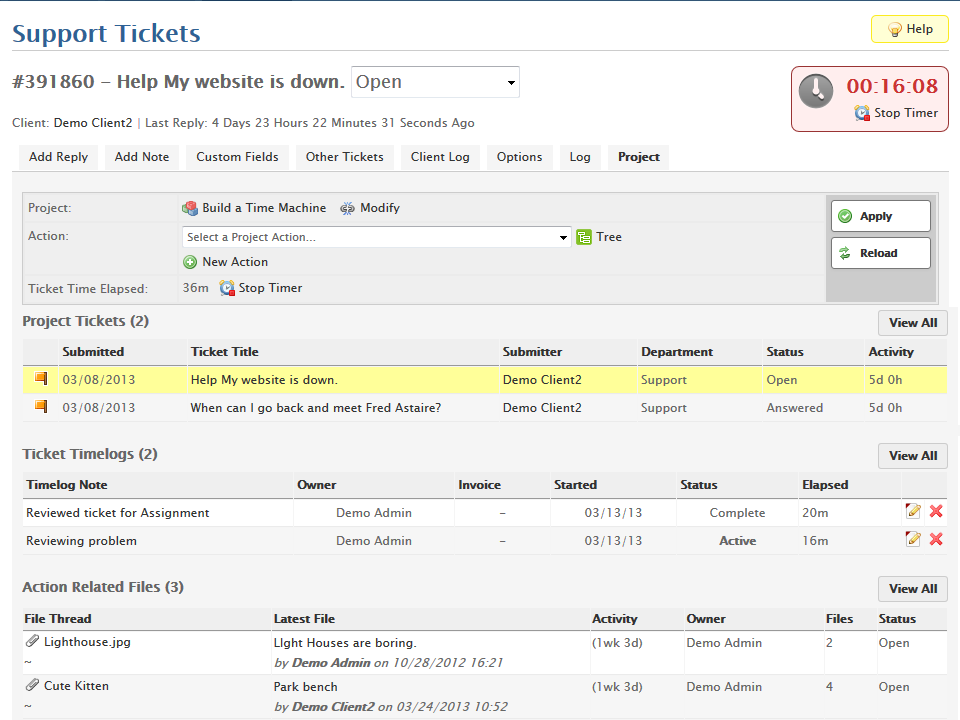View all Project Tickets
Image resolution: width=960 pixels, height=720 pixels.
coord(912,323)
